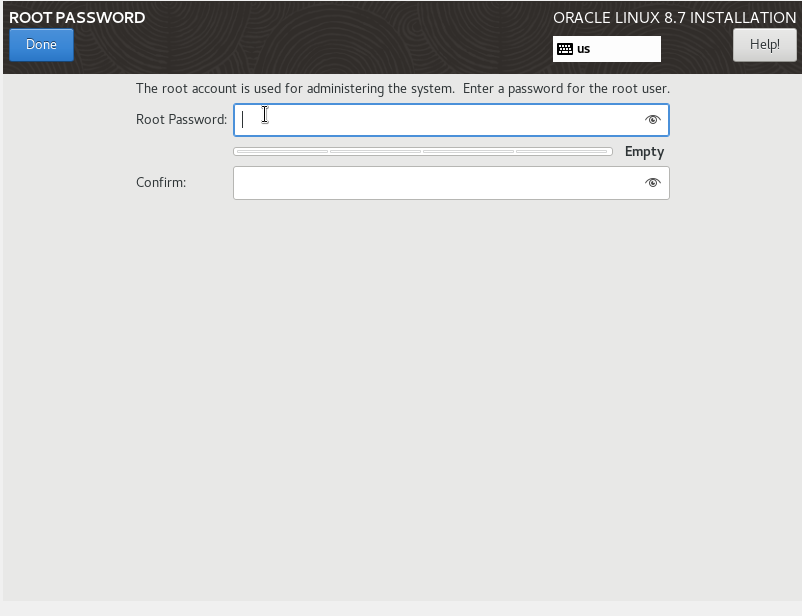Reveal the Confirm password using the eye icon
802x616 pixels.
pos(652,183)
